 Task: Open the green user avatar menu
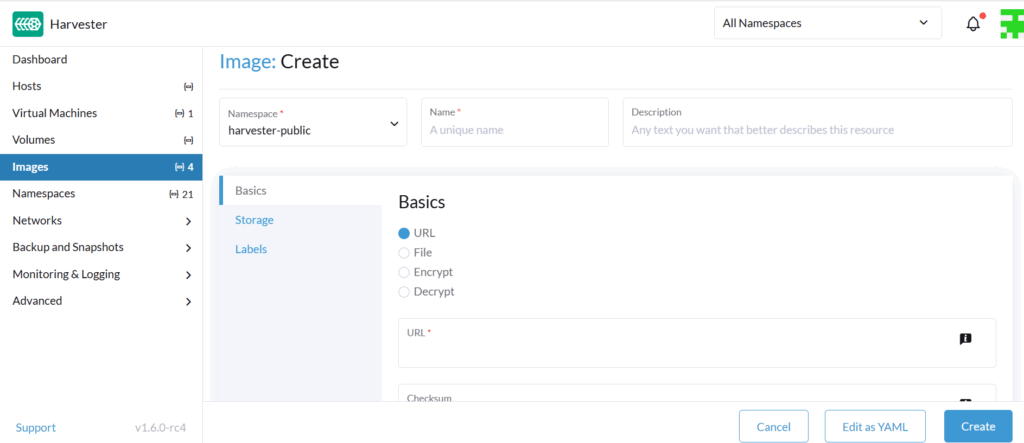(x=1011, y=24)
